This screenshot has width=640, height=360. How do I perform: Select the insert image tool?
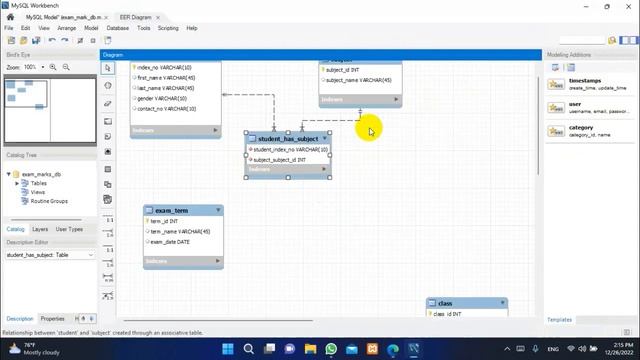pos(108,151)
